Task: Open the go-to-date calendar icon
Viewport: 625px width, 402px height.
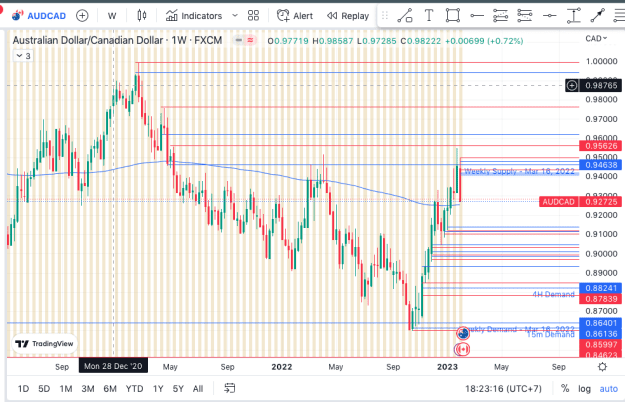Action: [x=230, y=388]
